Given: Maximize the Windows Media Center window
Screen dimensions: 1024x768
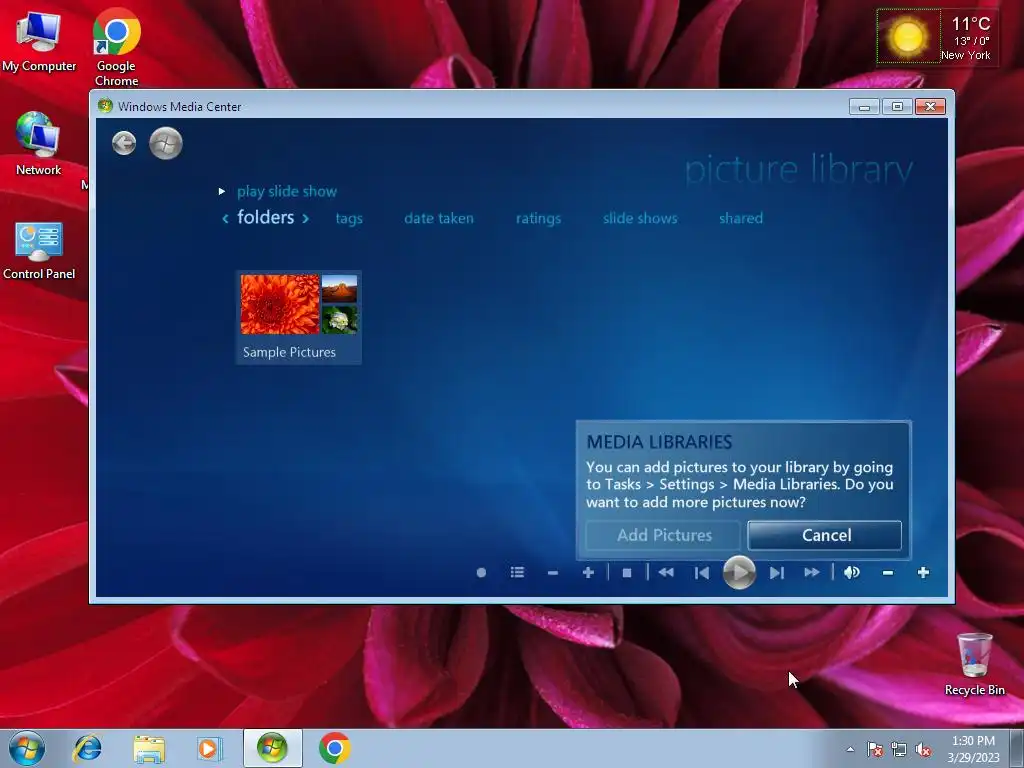Looking at the screenshot, I should tap(897, 106).
